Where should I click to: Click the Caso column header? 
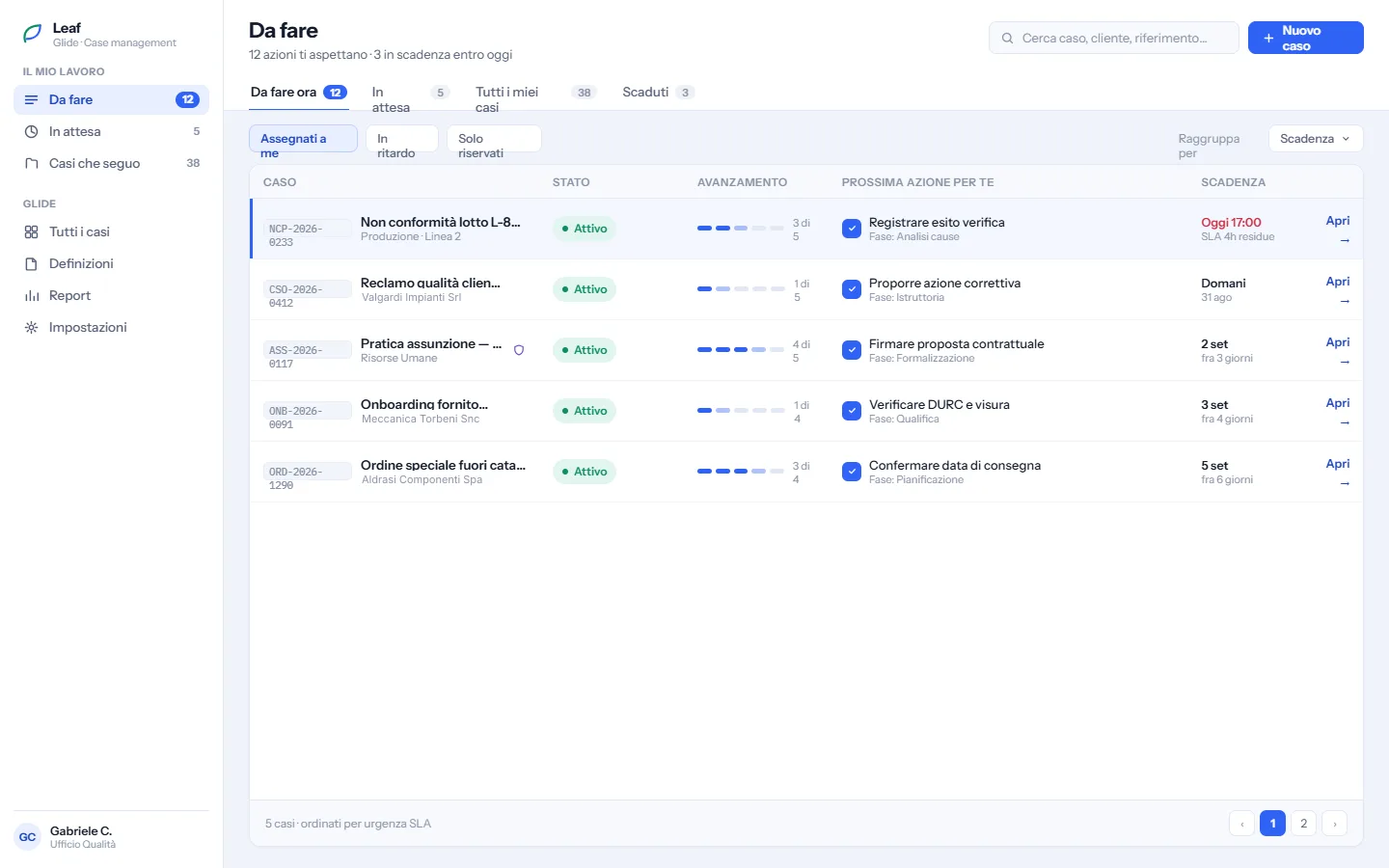280,182
